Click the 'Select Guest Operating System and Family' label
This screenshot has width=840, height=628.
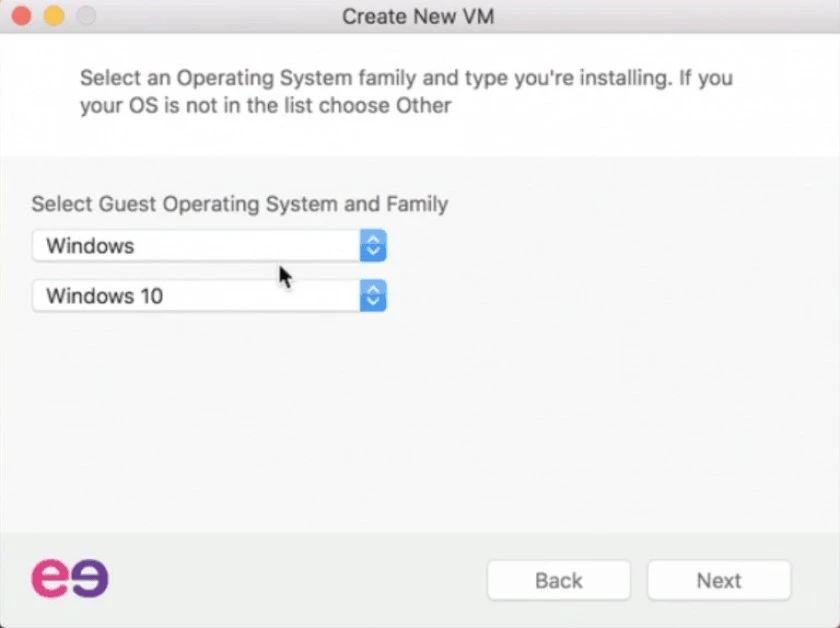point(239,204)
